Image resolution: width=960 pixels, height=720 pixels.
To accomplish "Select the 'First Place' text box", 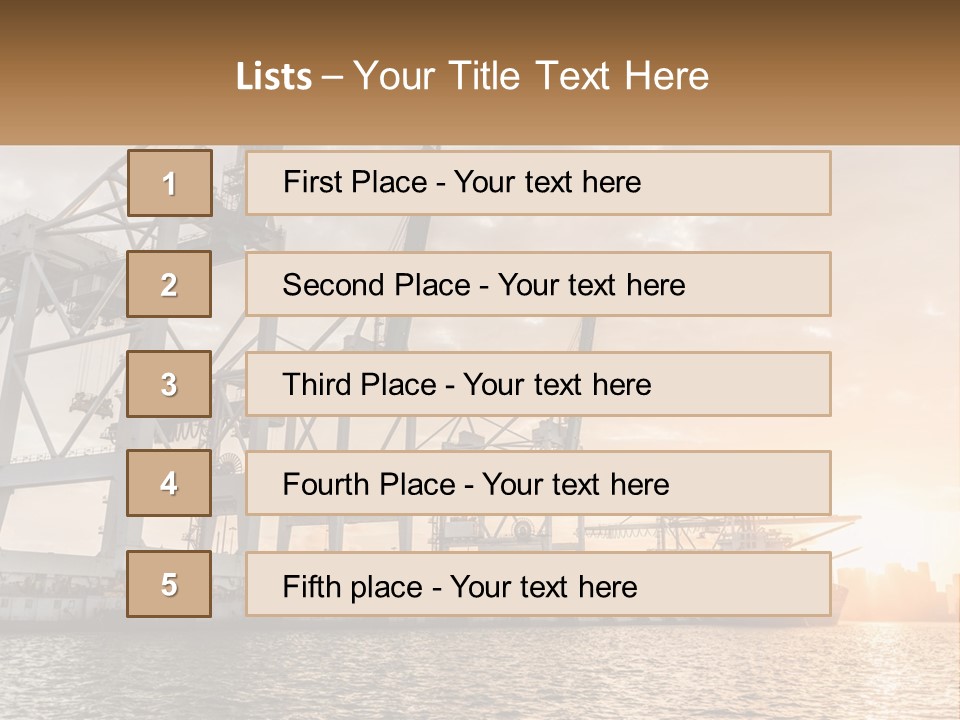I will point(538,183).
